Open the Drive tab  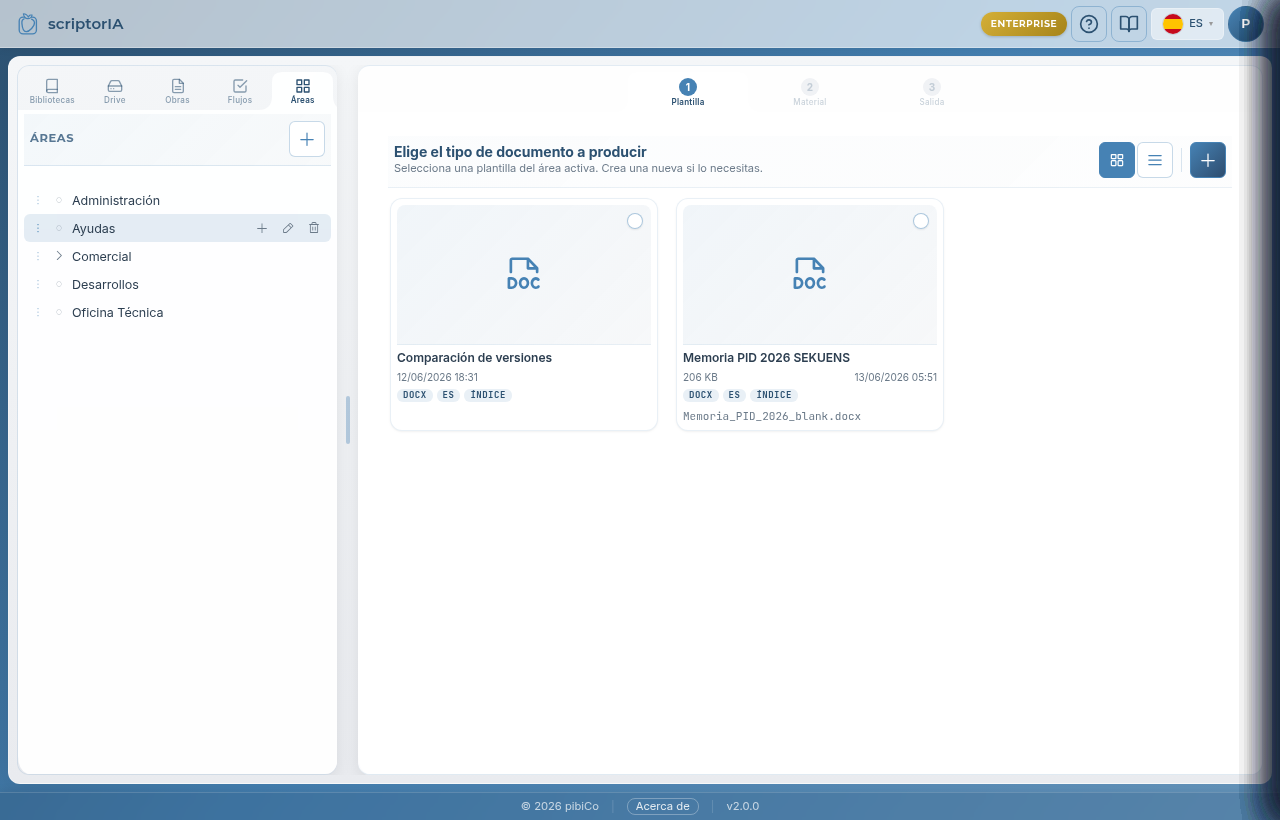(115, 91)
